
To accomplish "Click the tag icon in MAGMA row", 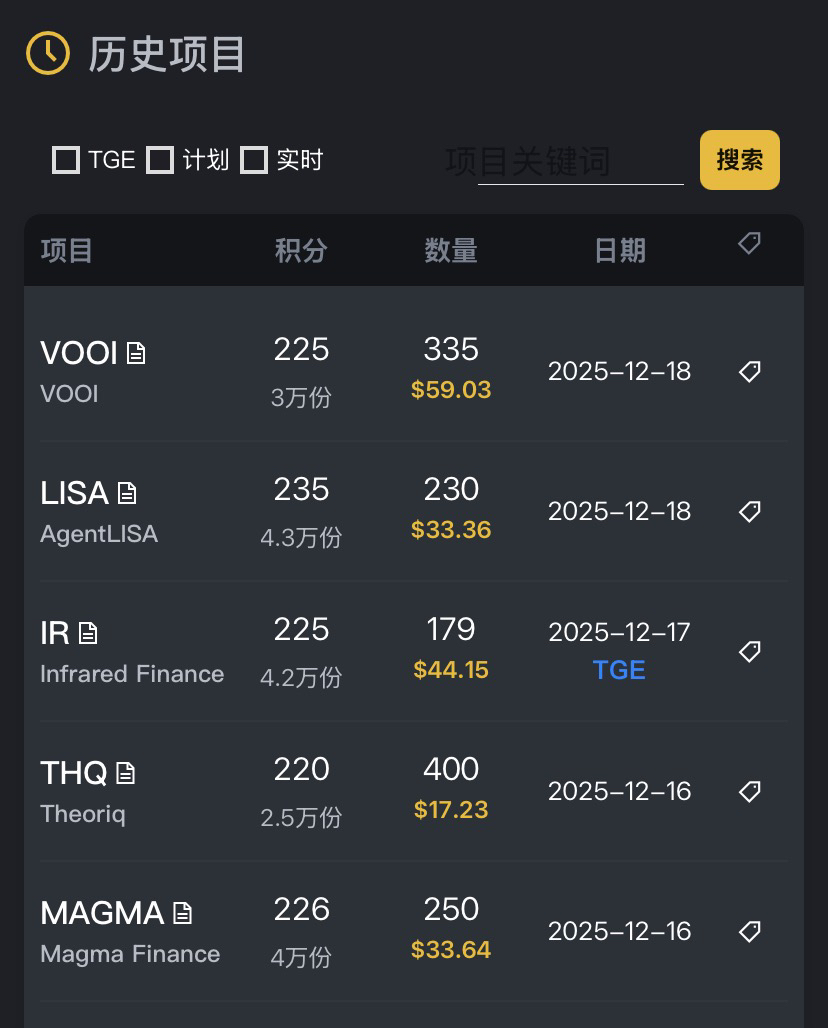I will (x=750, y=931).
